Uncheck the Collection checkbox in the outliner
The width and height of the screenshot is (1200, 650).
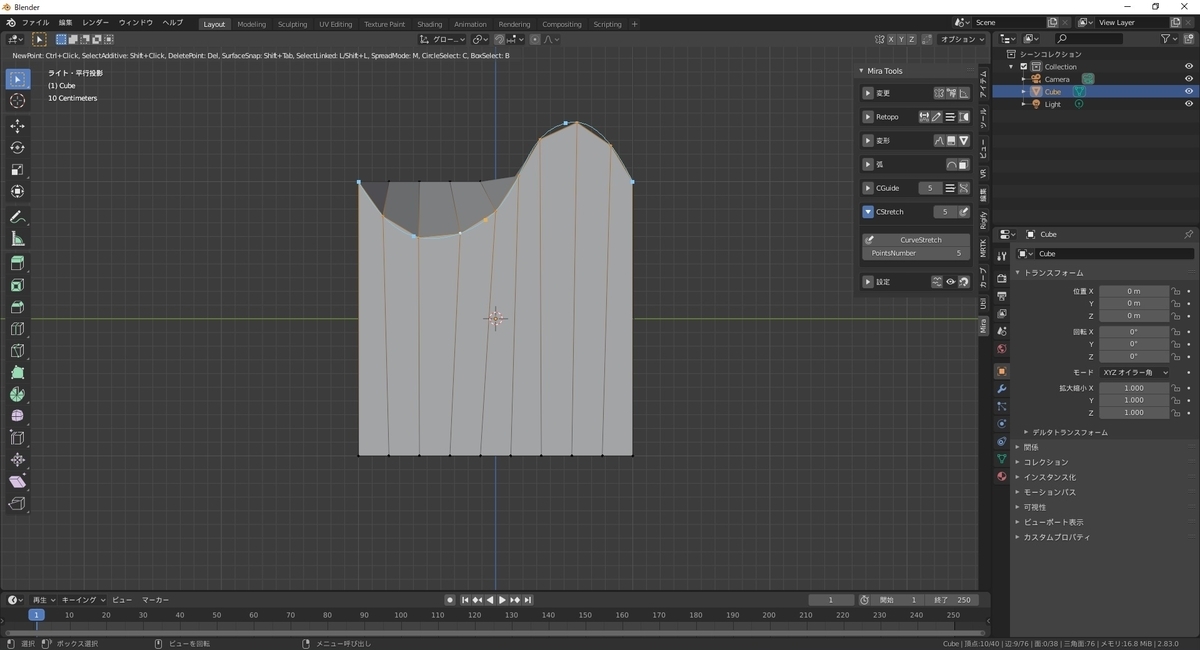(x=1023, y=67)
